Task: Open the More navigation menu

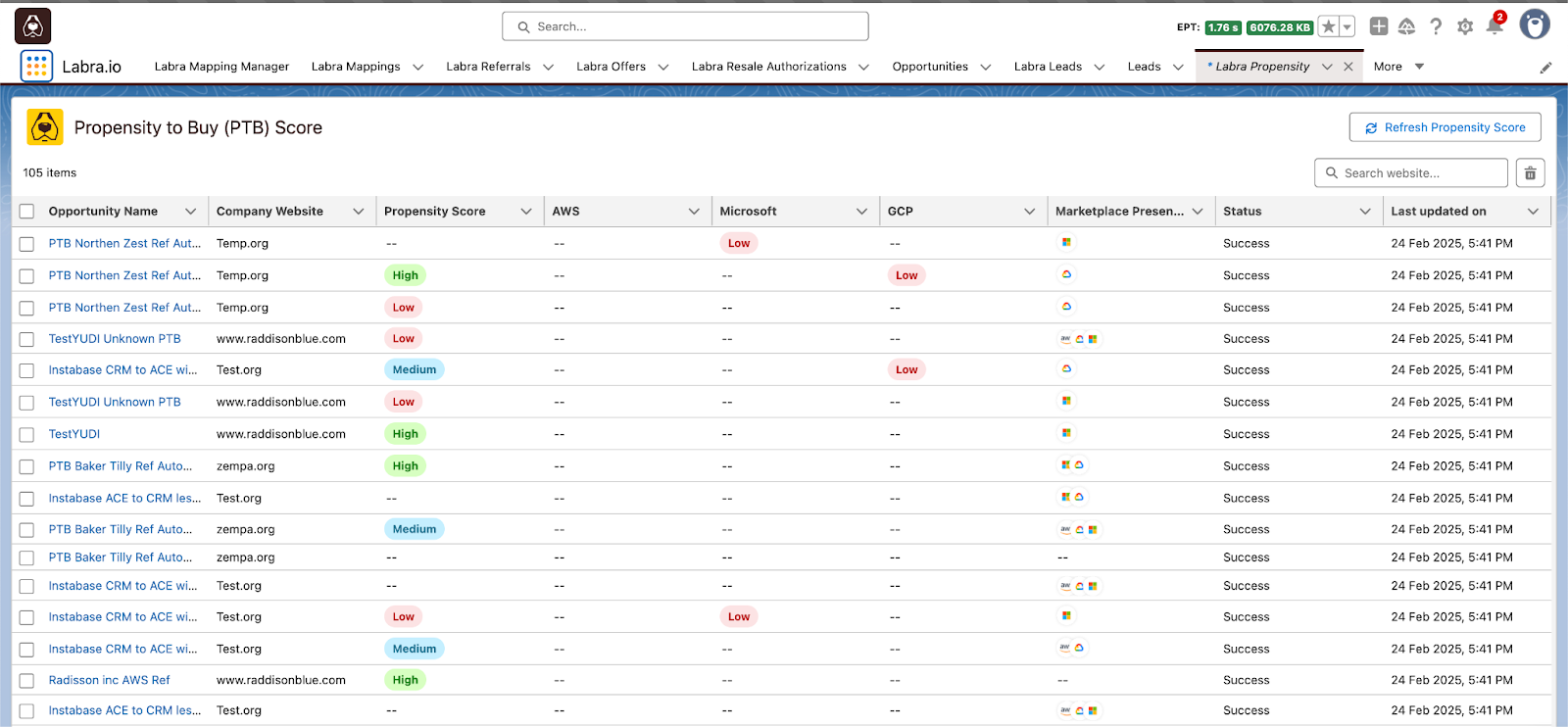Action: [x=1398, y=67]
